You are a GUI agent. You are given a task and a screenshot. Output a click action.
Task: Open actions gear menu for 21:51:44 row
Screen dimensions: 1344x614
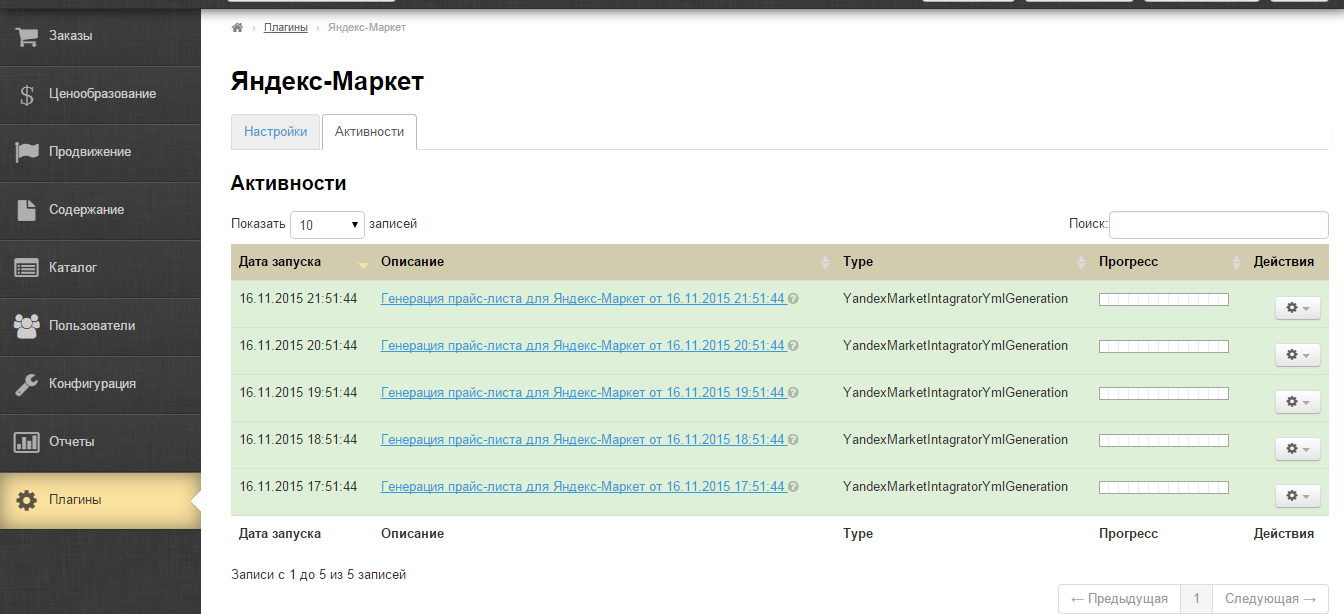click(x=1297, y=308)
